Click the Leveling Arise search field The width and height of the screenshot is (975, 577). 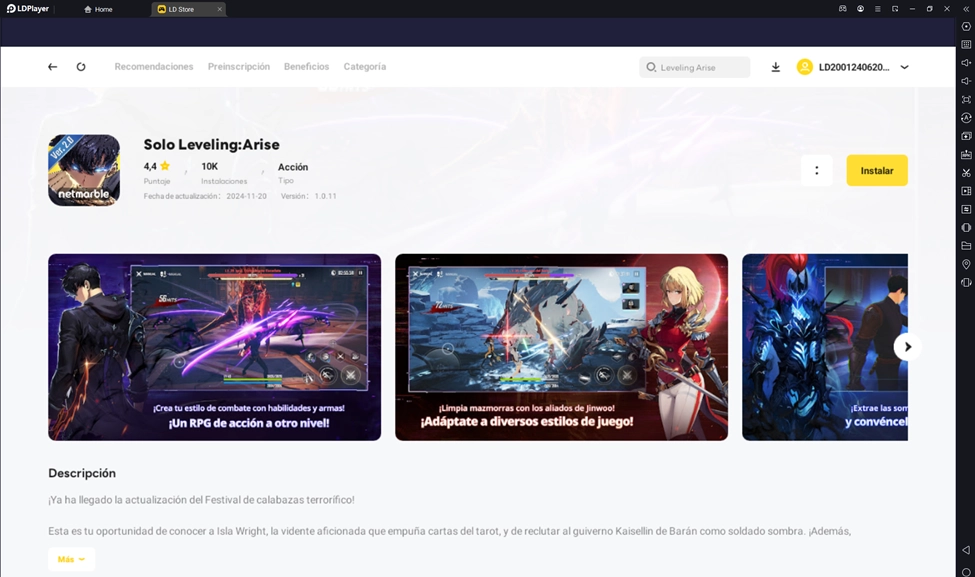pyautogui.click(x=695, y=67)
